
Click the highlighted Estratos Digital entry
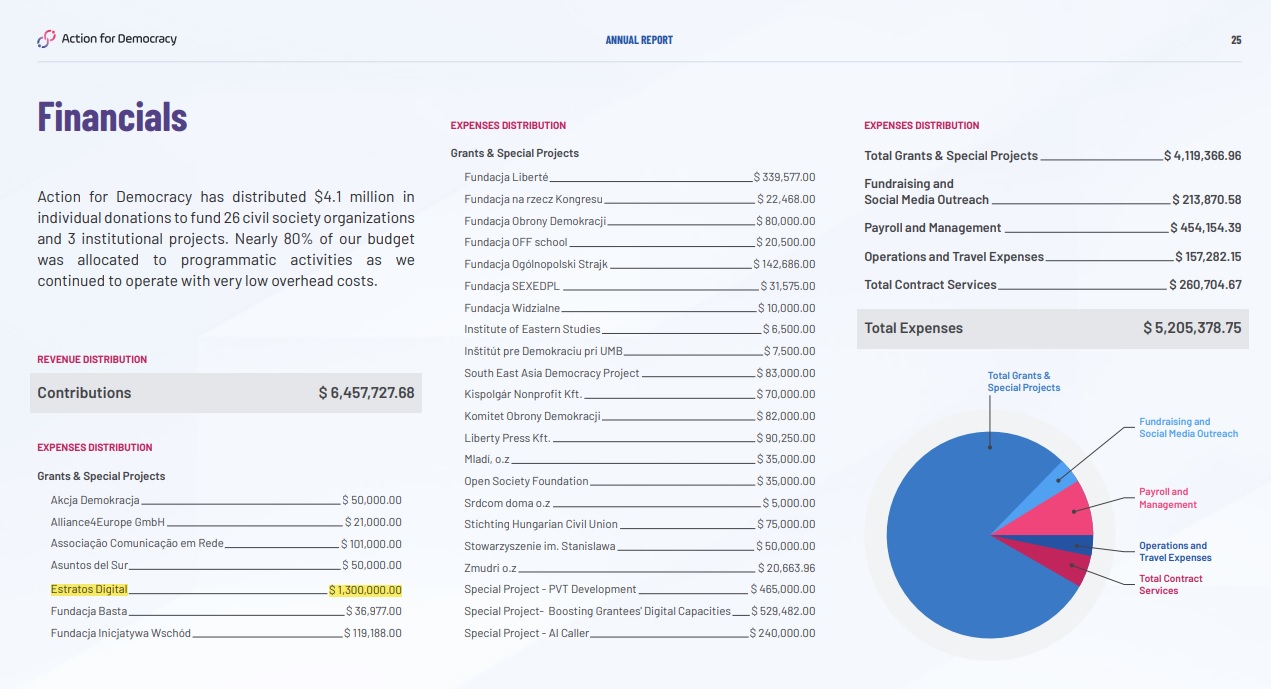(x=90, y=590)
